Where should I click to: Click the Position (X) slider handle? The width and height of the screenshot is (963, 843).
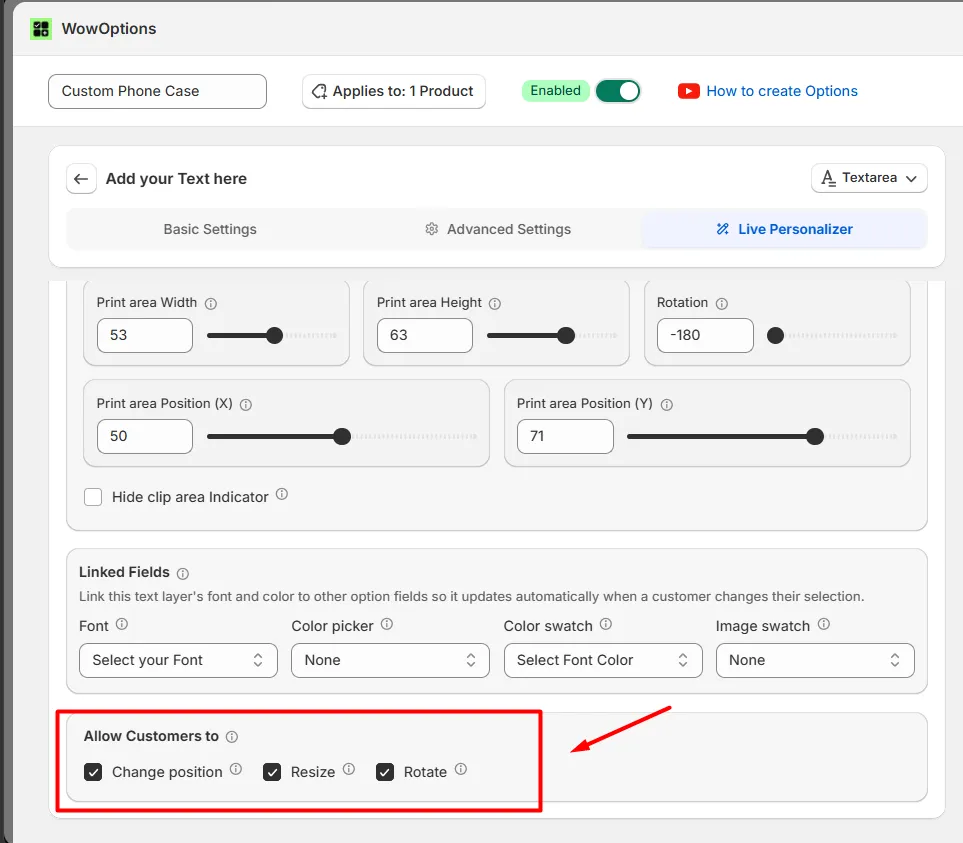point(342,437)
